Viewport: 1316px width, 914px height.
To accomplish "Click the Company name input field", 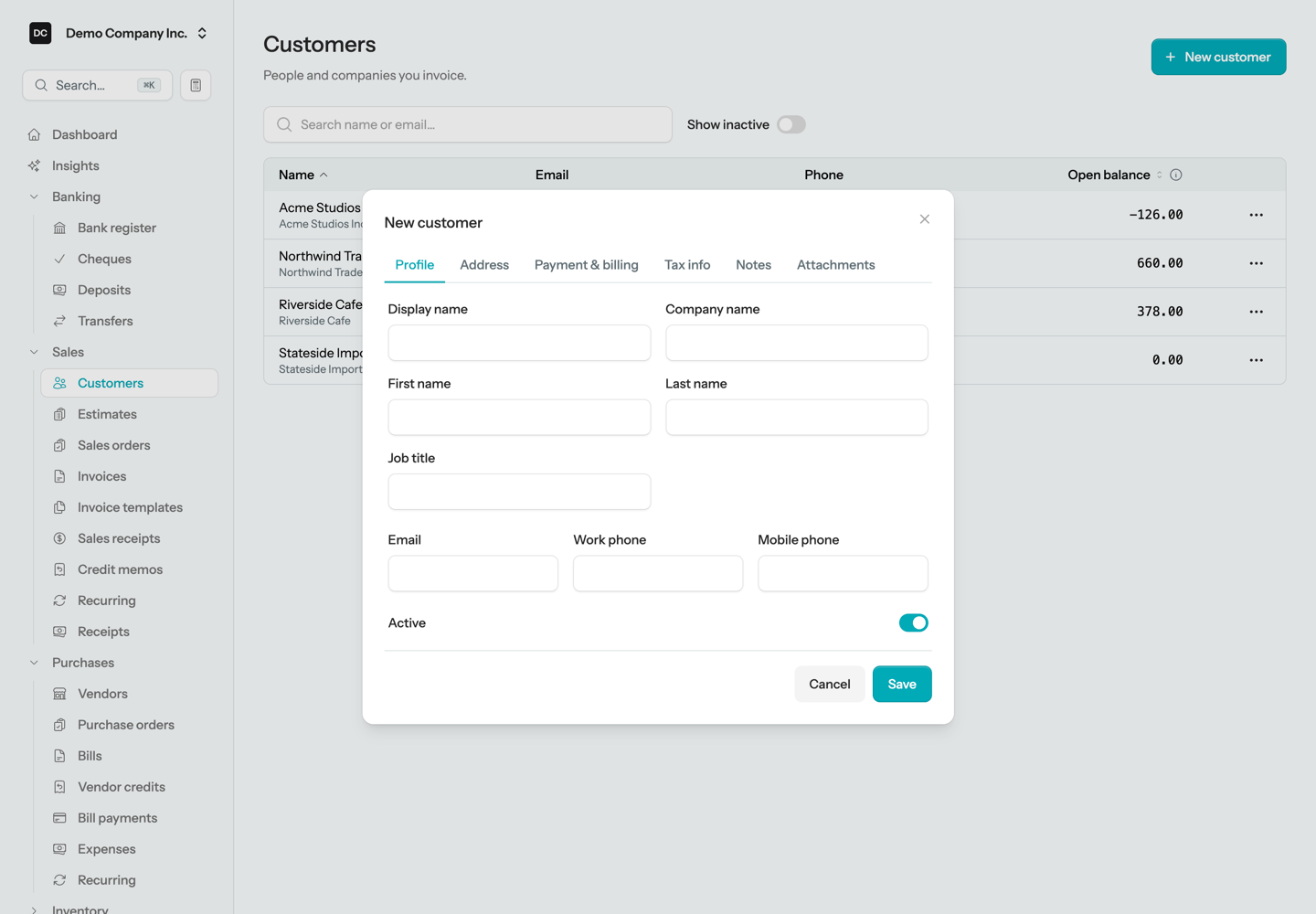I will (797, 343).
